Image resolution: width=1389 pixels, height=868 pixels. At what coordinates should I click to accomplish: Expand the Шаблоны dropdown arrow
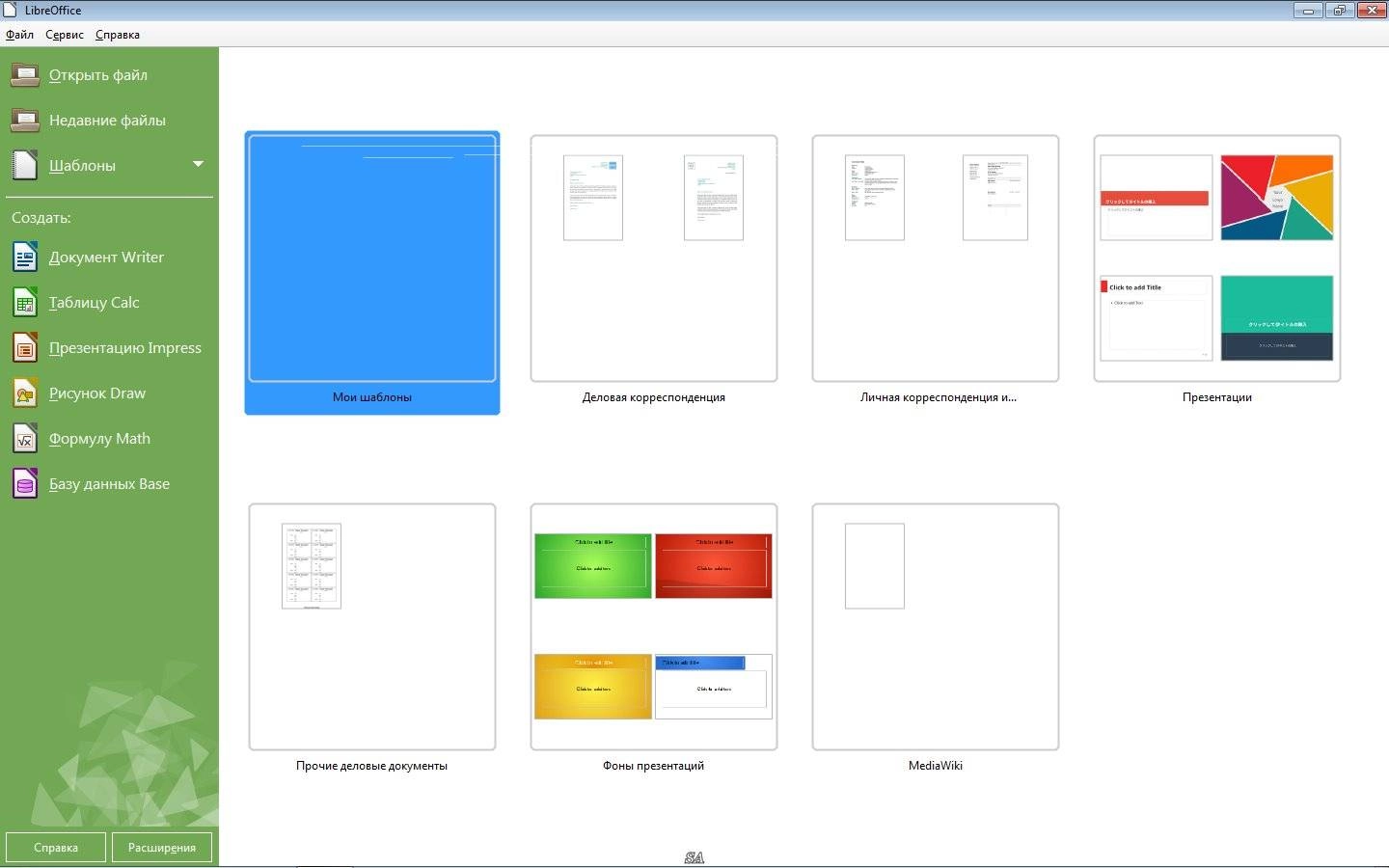[198, 164]
